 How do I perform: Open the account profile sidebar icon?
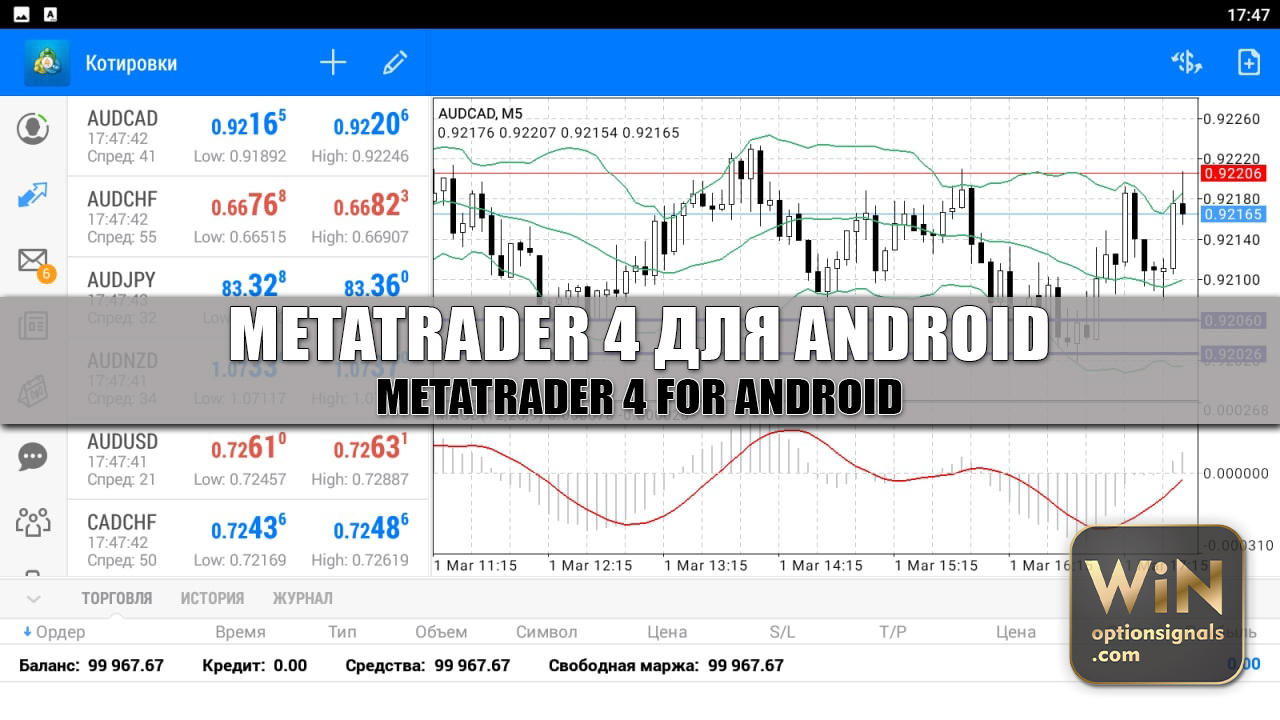33,129
